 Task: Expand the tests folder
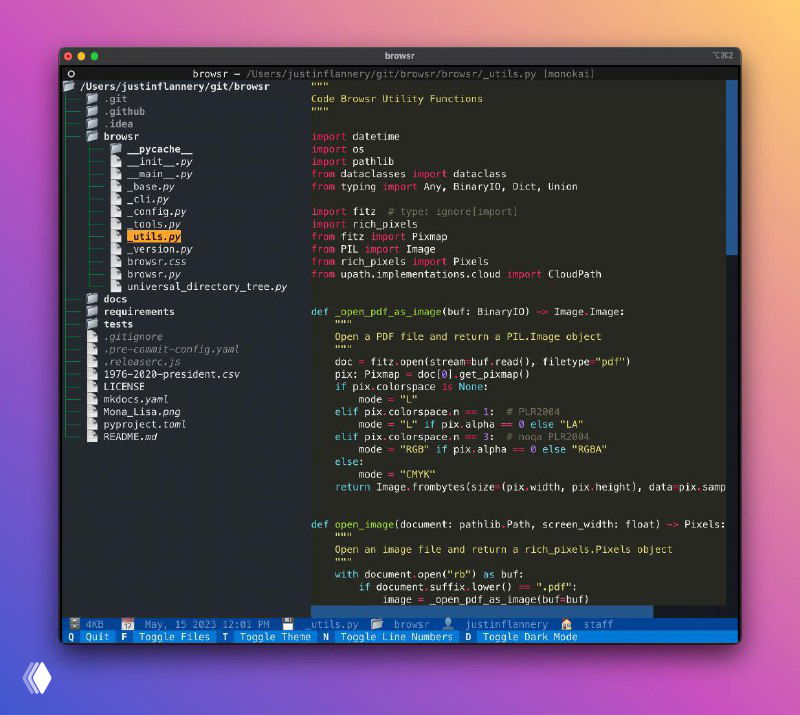pyautogui.click(x=117, y=324)
